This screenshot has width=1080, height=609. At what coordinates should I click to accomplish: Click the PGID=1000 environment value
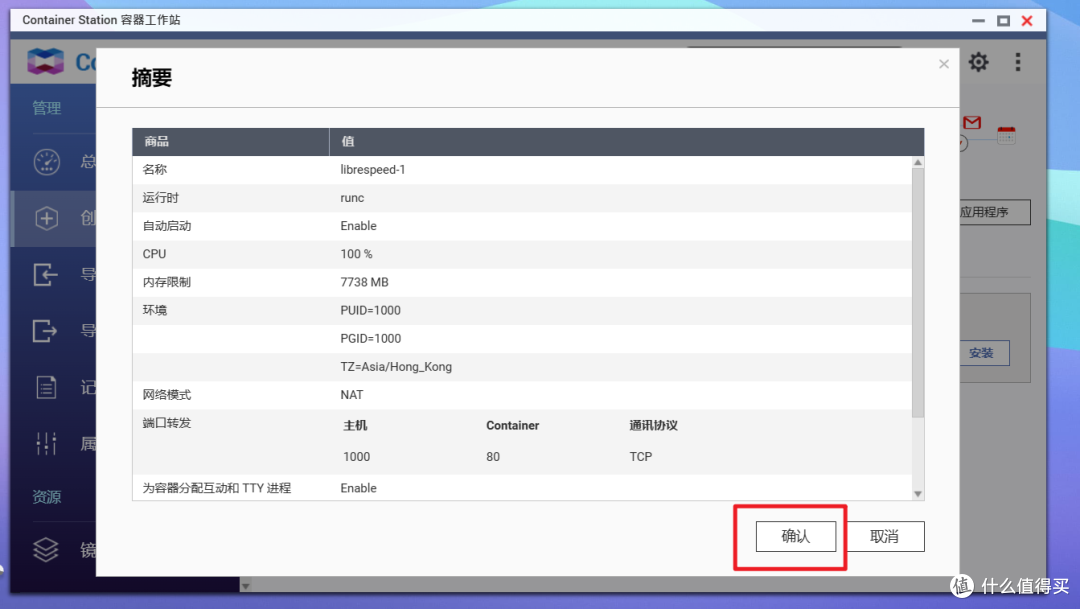tap(371, 339)
